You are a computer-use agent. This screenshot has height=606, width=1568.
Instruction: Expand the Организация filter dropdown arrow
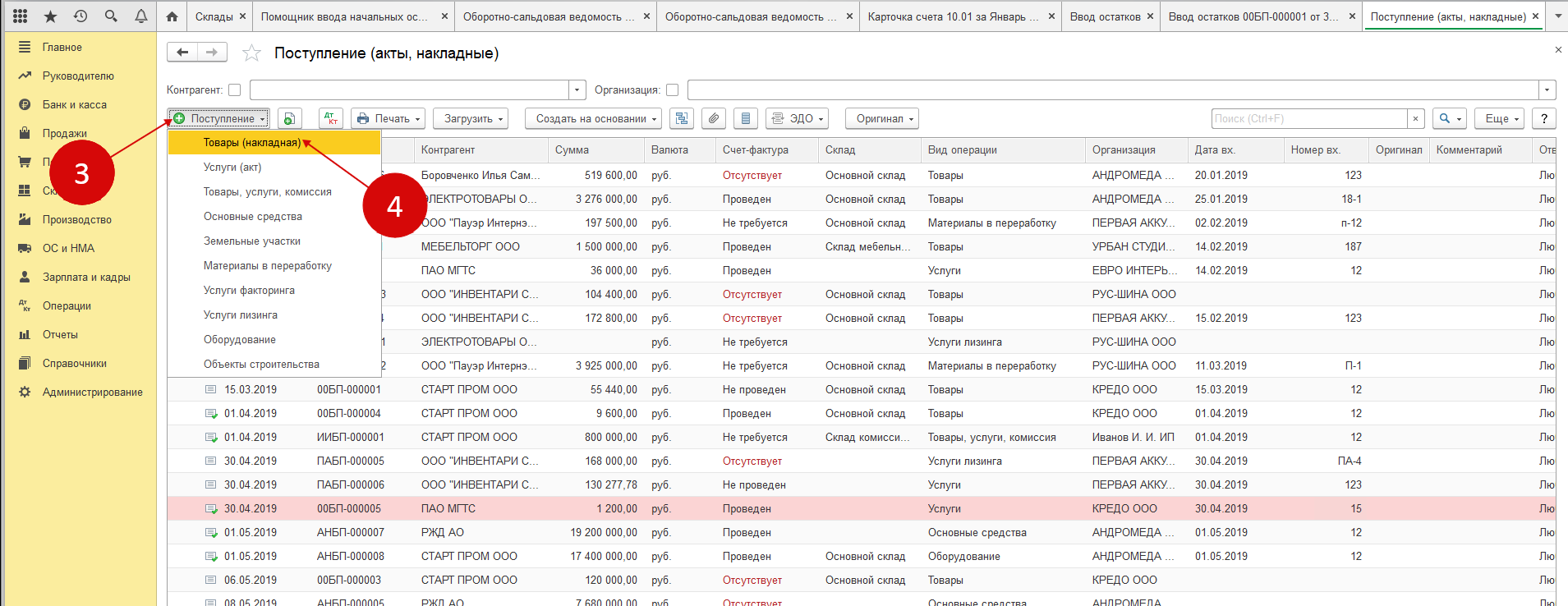point(1547,90)
